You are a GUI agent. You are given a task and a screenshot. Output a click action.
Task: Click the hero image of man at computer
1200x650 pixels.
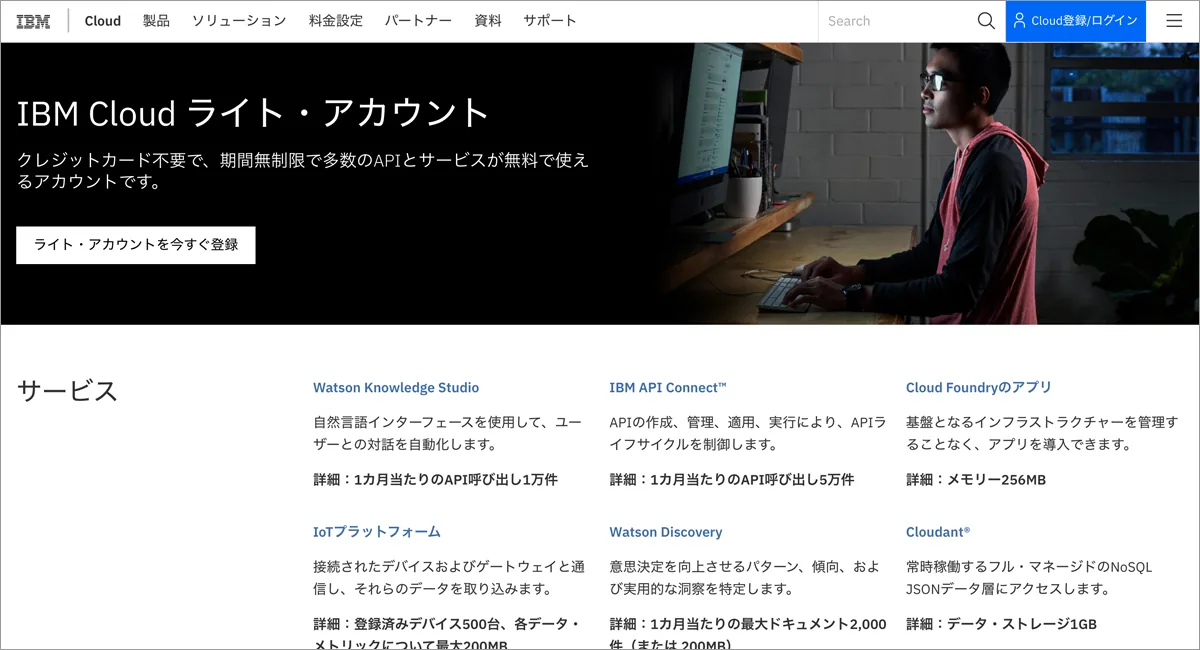pos(925,183)
